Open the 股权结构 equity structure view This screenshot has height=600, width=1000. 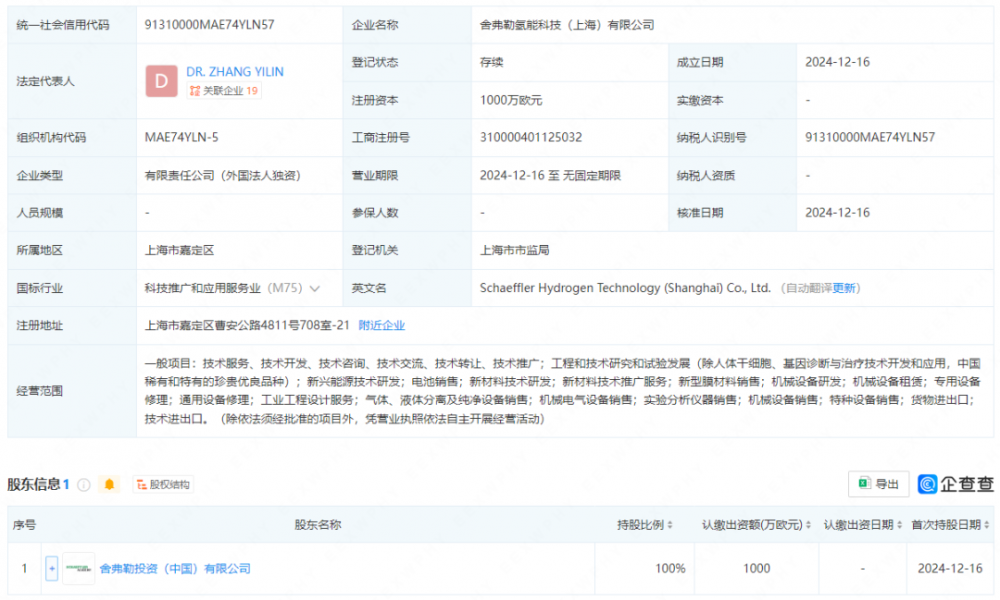pos(162,485)
